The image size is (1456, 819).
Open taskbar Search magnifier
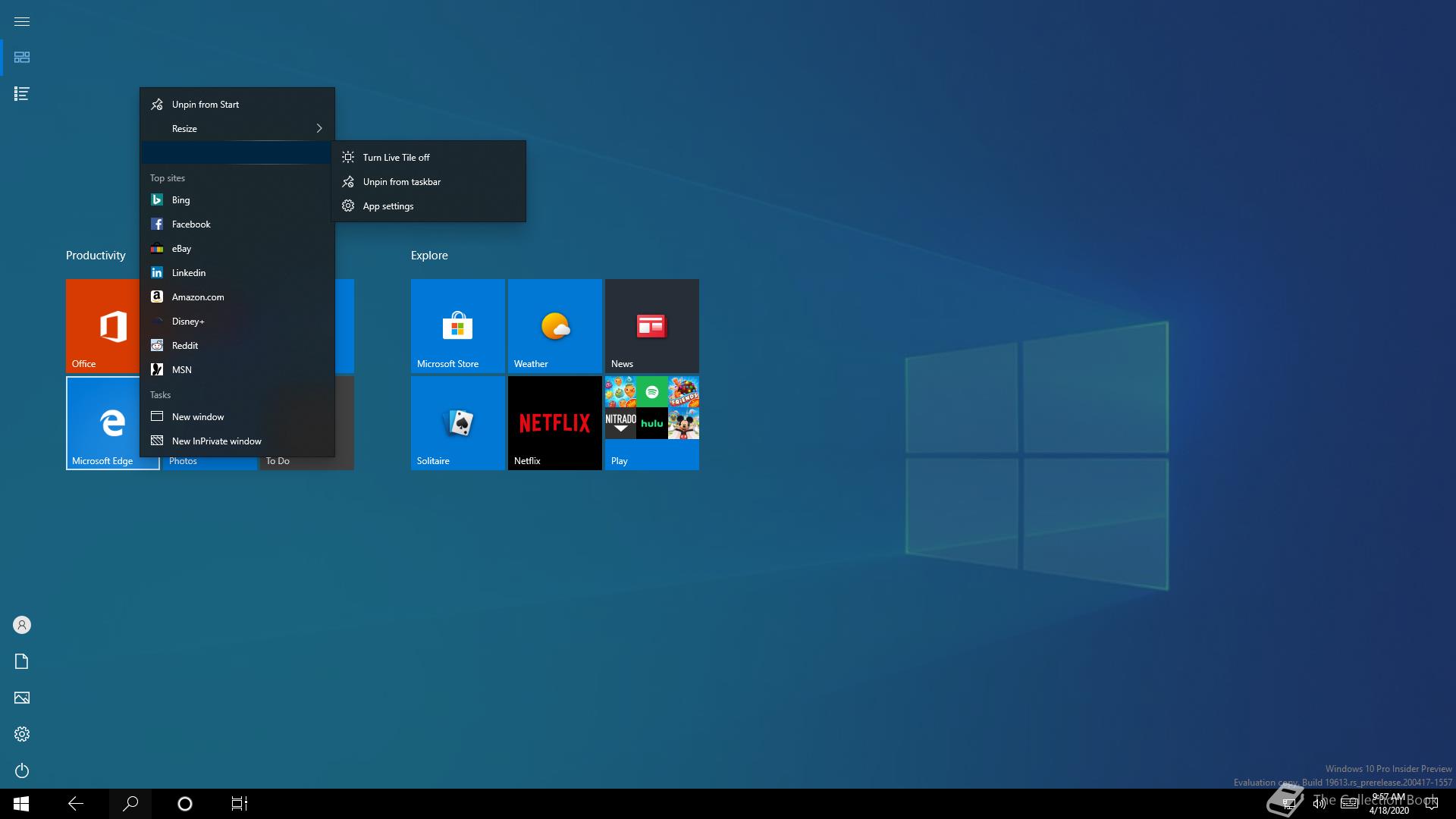130,804
